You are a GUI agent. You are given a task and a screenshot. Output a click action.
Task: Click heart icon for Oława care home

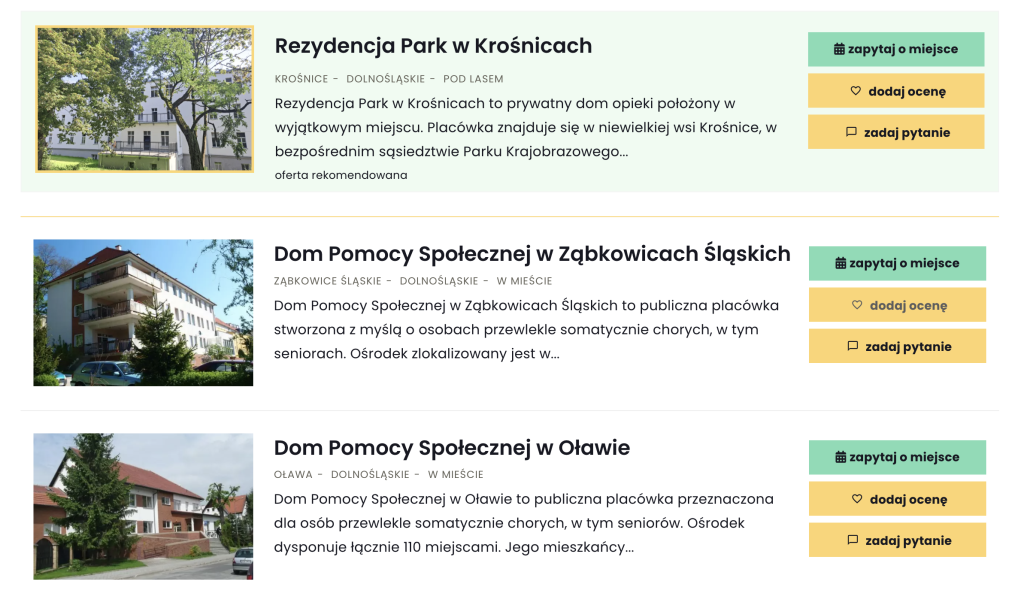(x=856, y=499)
